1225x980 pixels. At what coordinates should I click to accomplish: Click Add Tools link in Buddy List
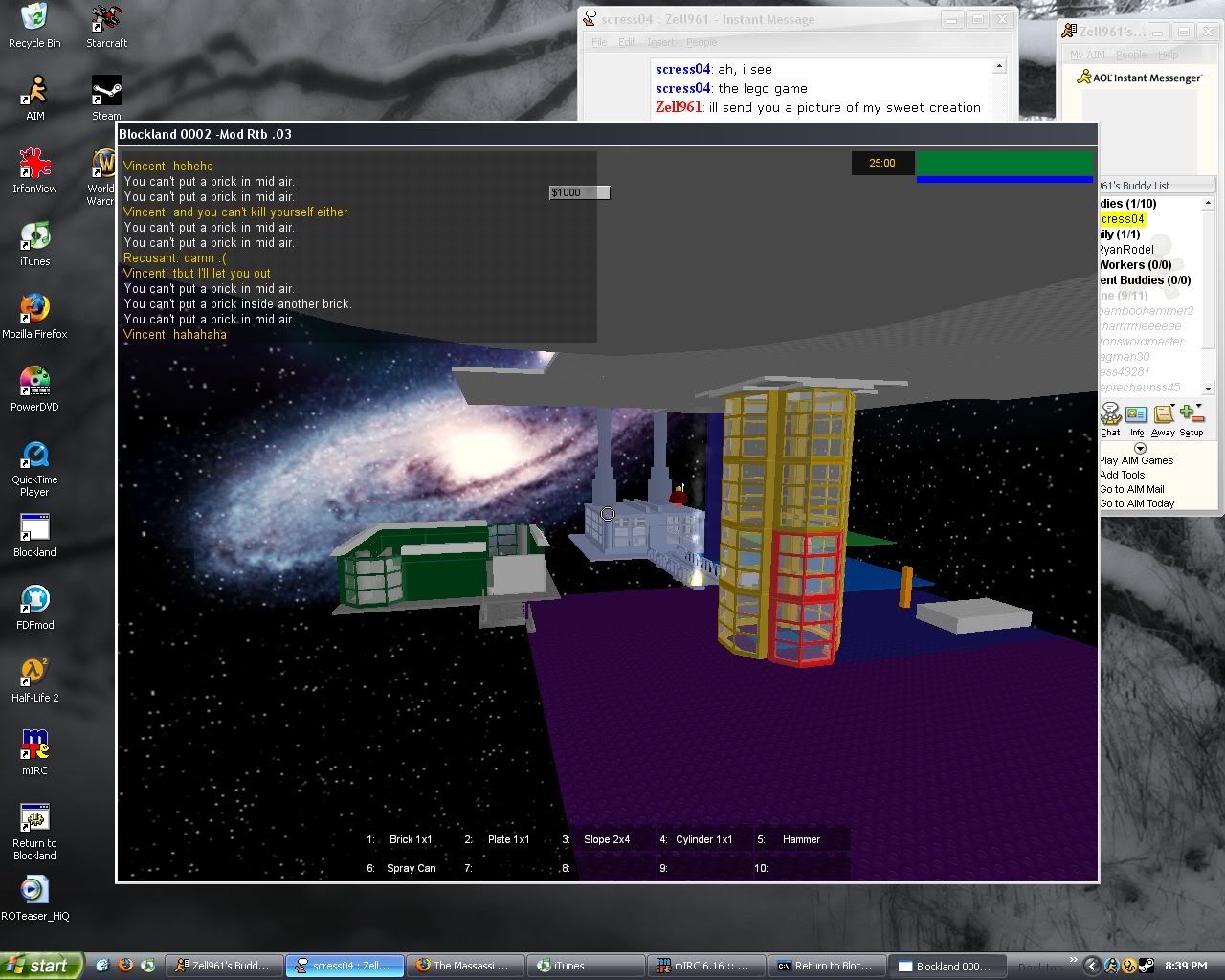(x=1122, y=475)
